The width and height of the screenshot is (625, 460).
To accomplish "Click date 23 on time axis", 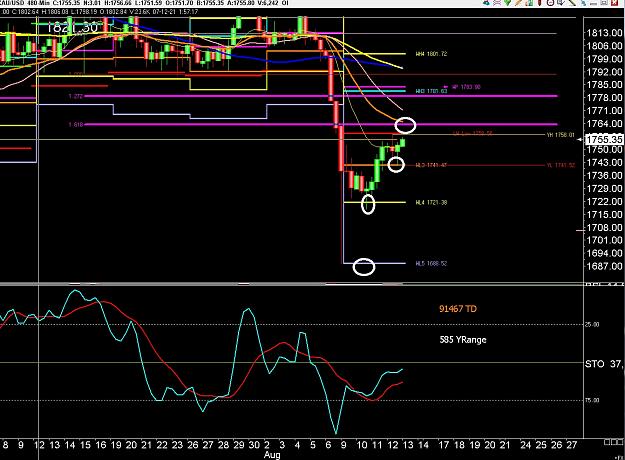I will click(177, 445).
